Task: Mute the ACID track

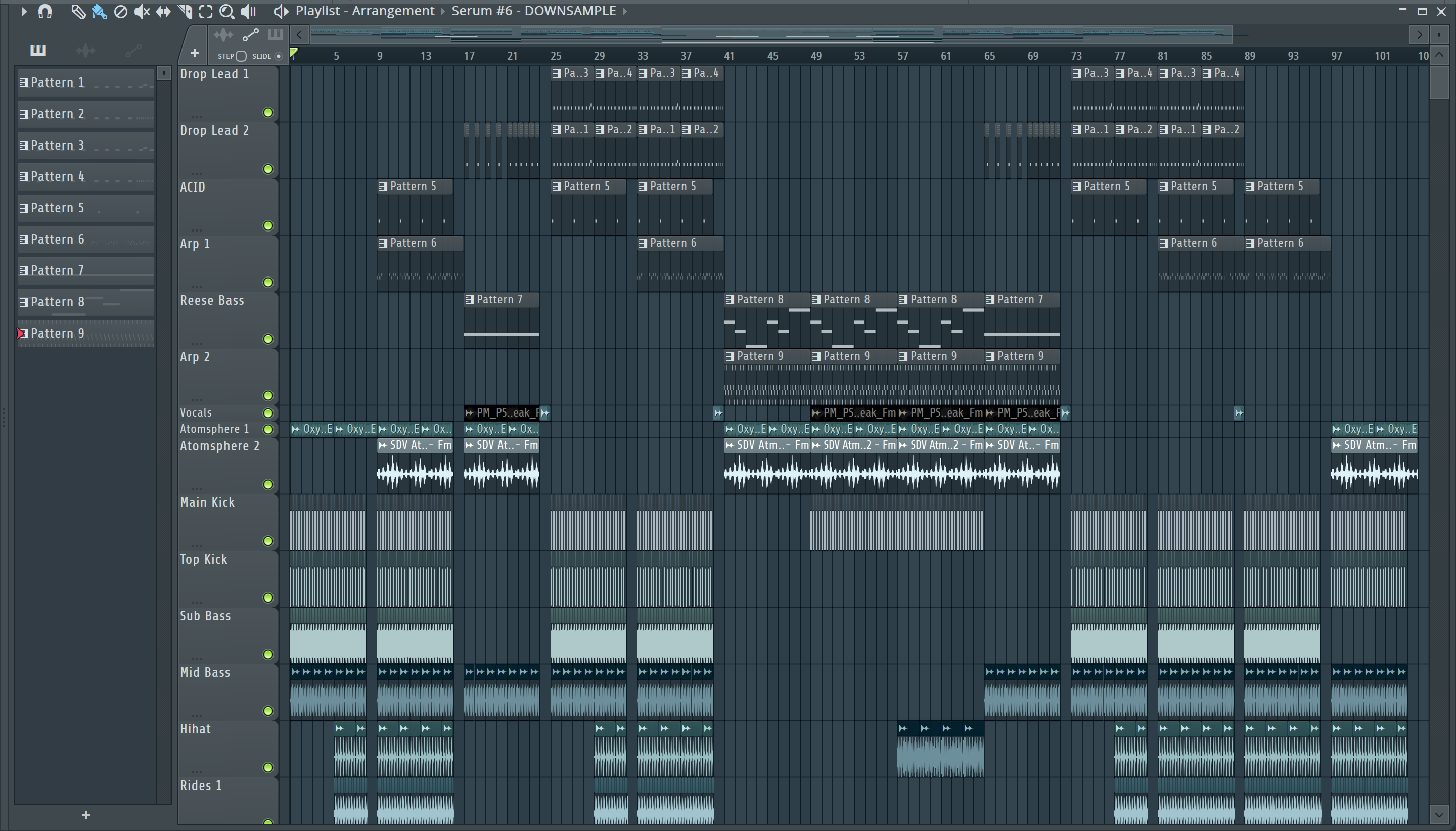Action: [x=267, y=225]
